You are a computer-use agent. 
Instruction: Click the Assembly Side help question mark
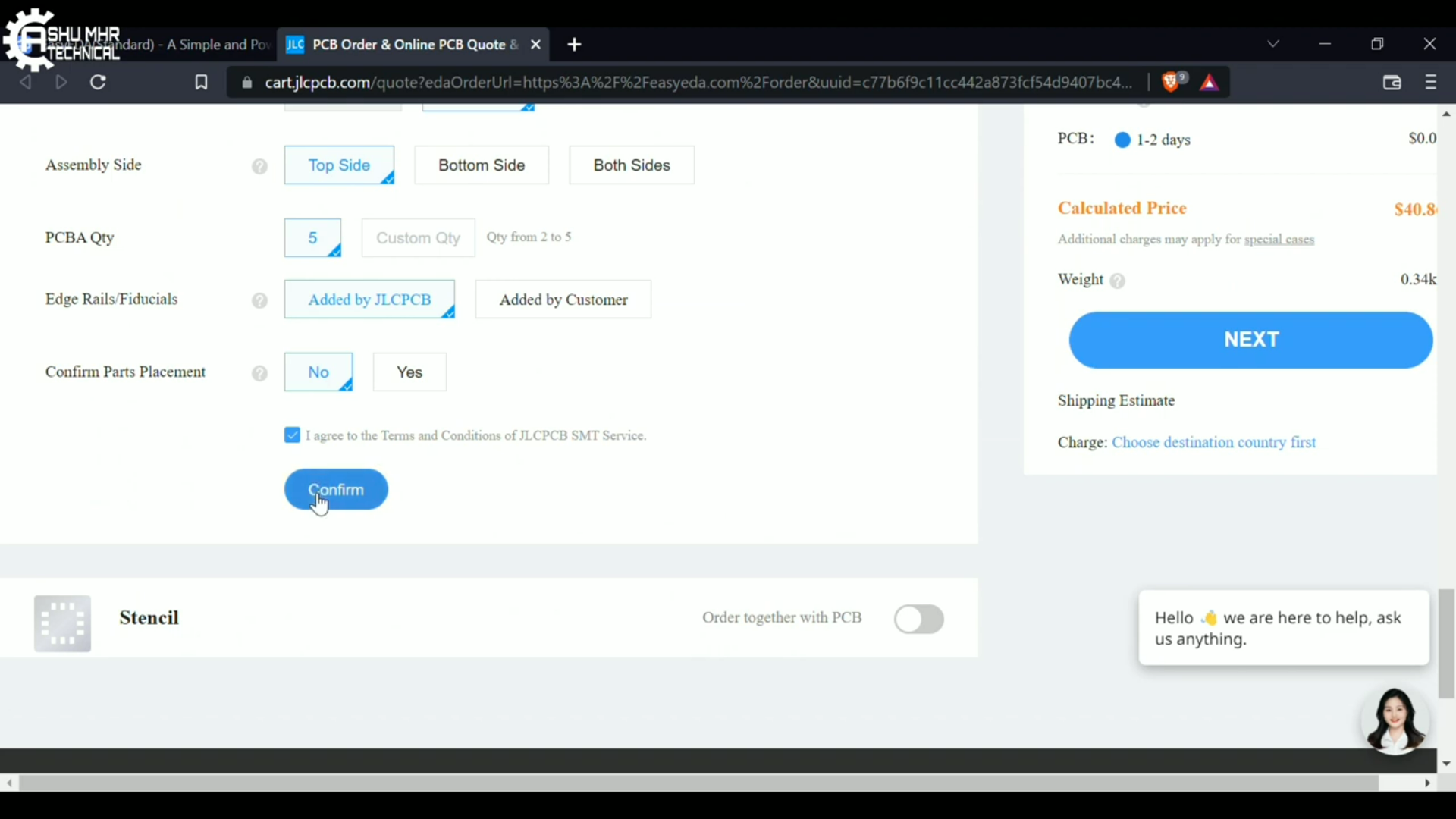click(259, 166)
